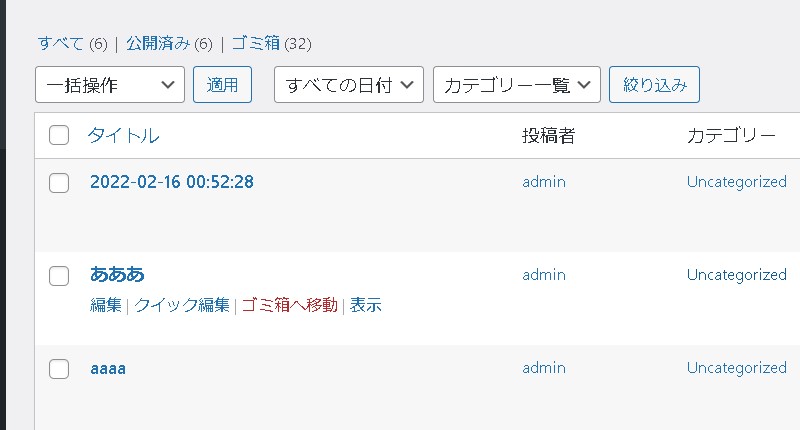Move あああ to trash via ゴミ箱へ移動
This screenshot has width=800, height=430.
[289, 305]
